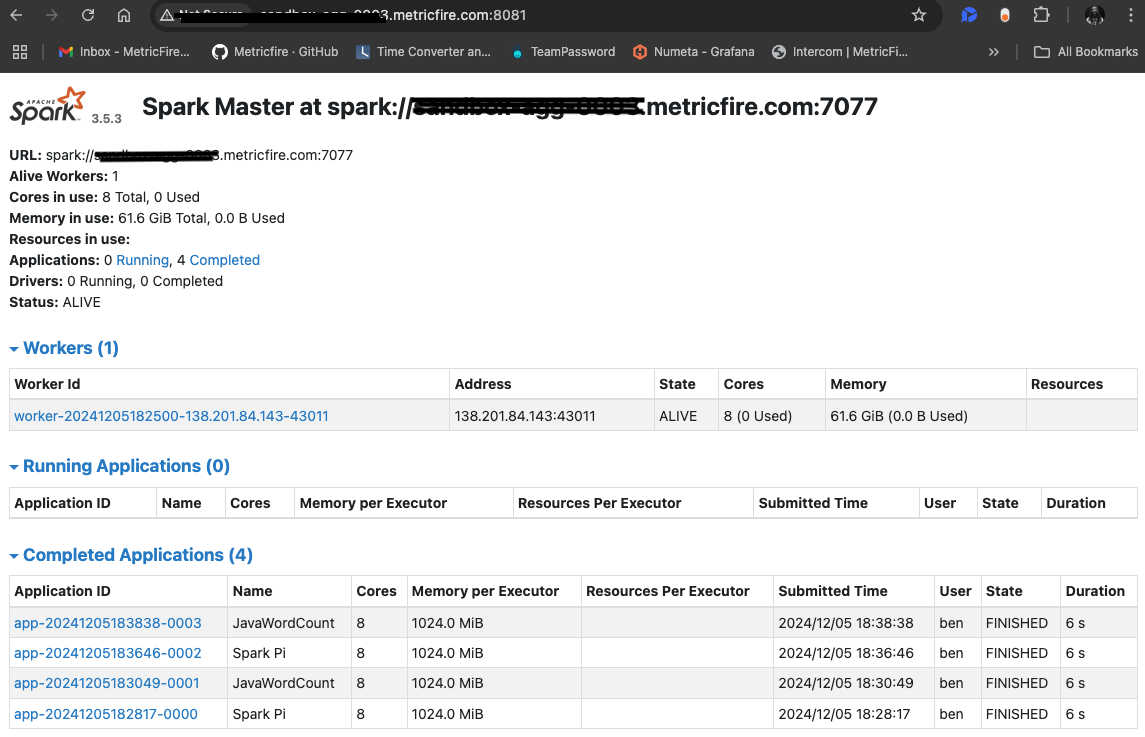The width and height of the screenshot is (1145, 737).
Task: Open app-20241205182817-0000 application
Action: pos(106,714)
